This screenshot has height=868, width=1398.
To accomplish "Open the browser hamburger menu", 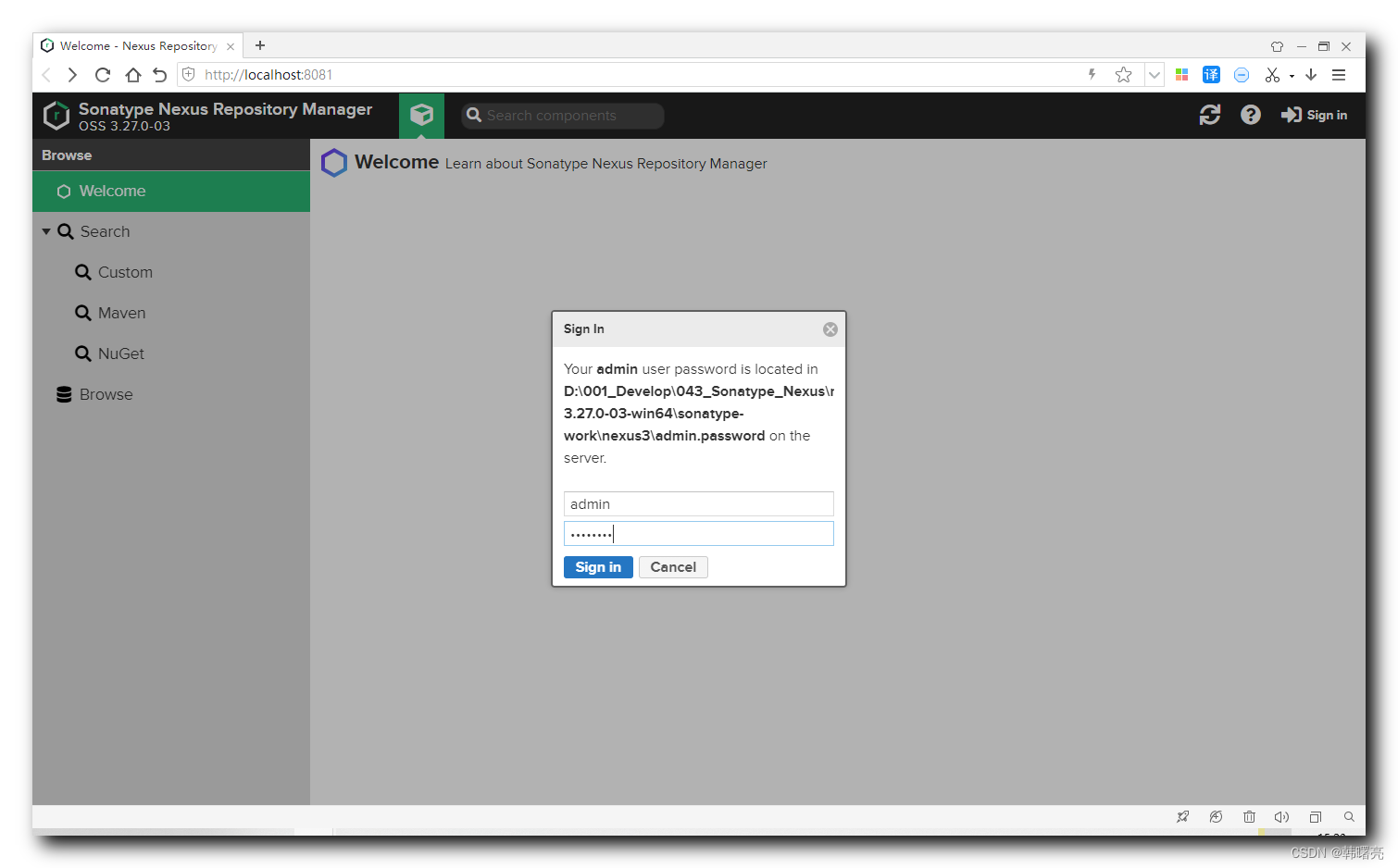I will click(x=1339, y=75).
